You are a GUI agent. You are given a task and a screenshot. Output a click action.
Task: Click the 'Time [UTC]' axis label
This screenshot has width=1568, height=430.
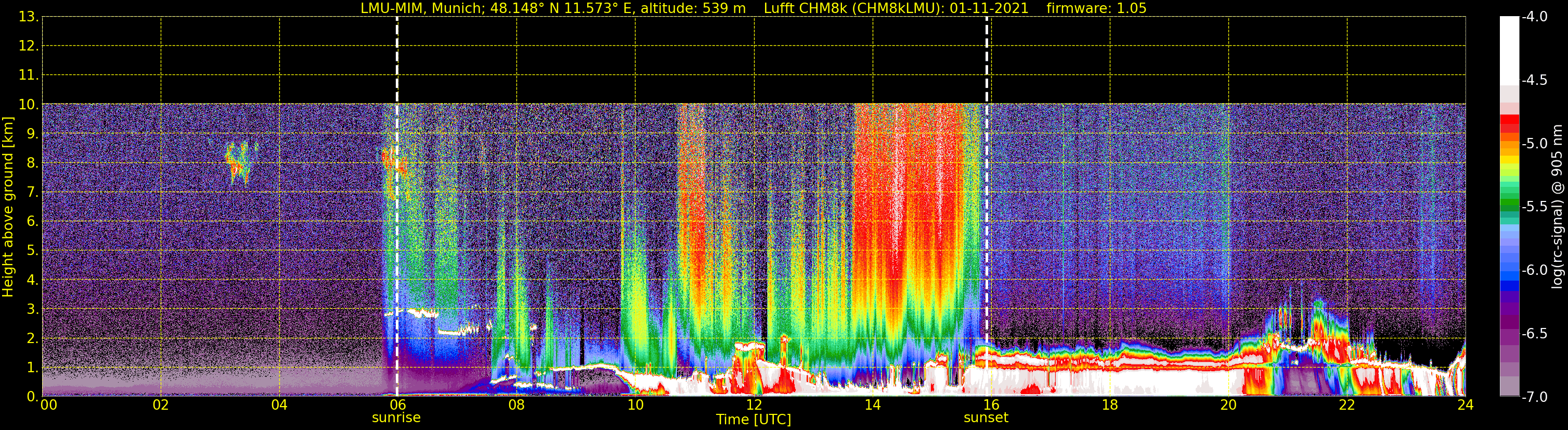click(754, 420)
